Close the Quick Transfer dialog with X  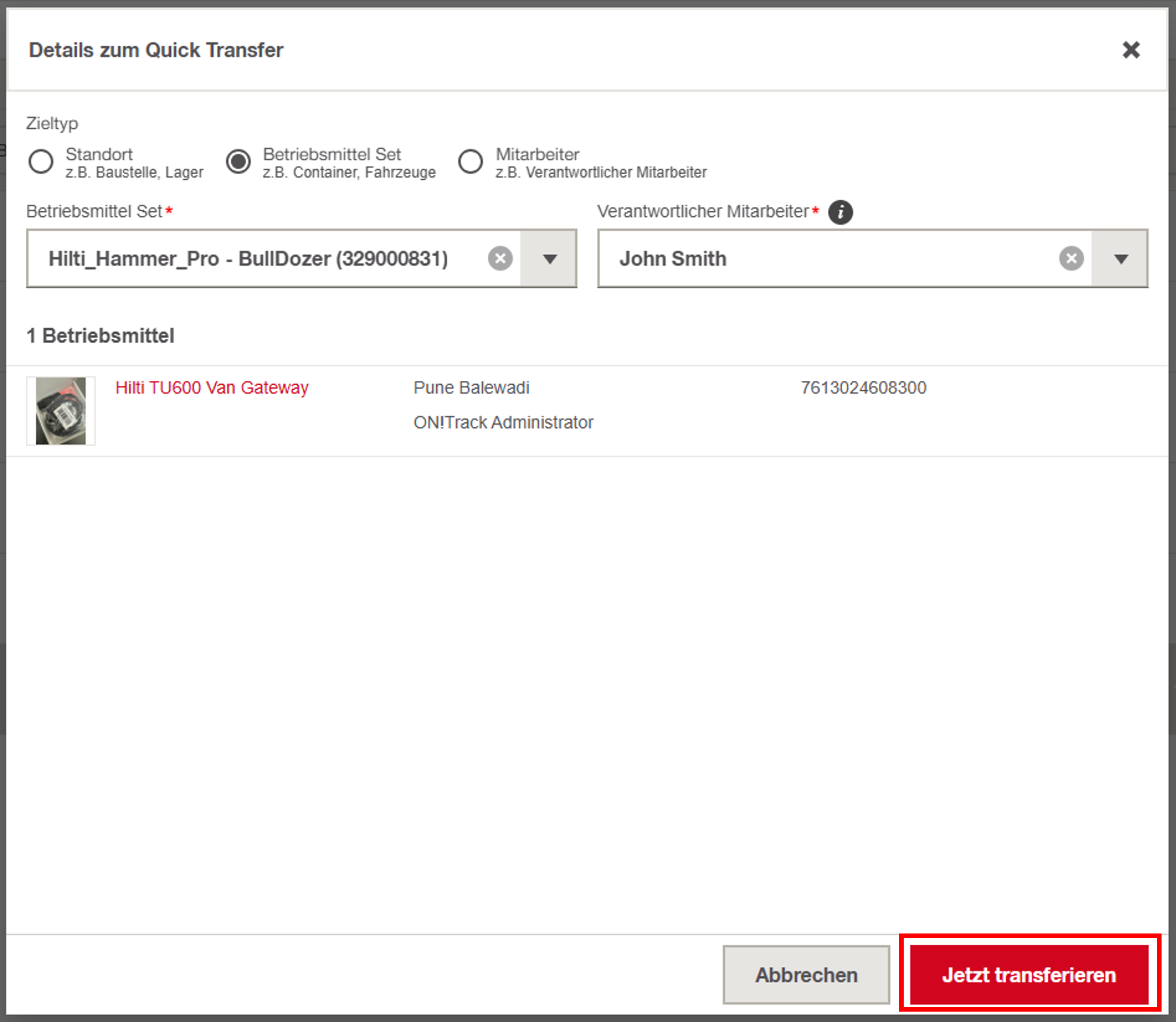1130,50
